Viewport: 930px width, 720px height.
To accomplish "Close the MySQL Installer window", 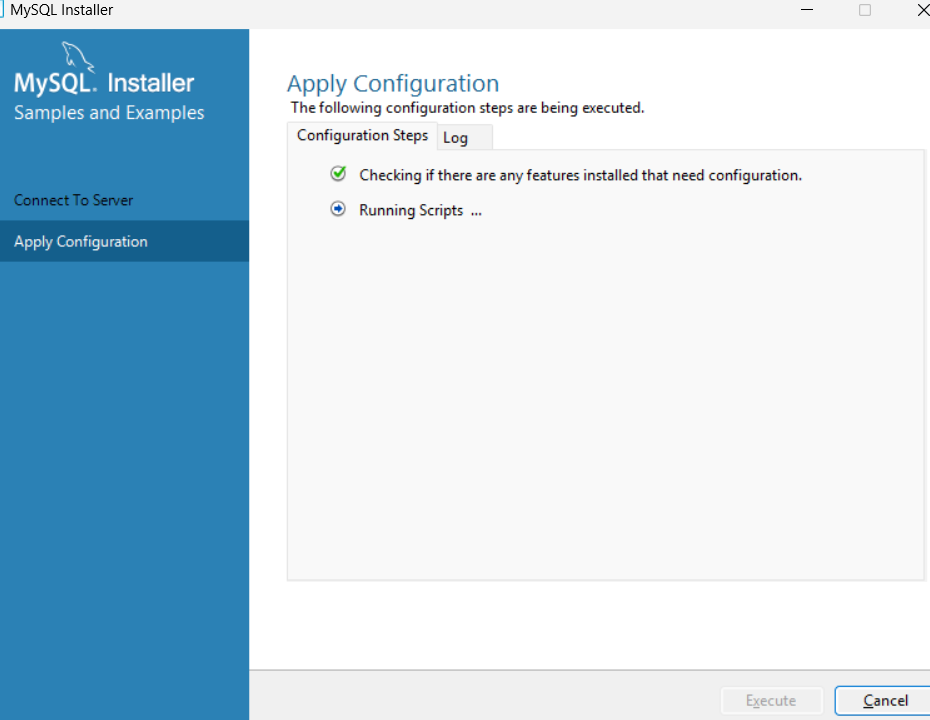I will coord(923,10).
